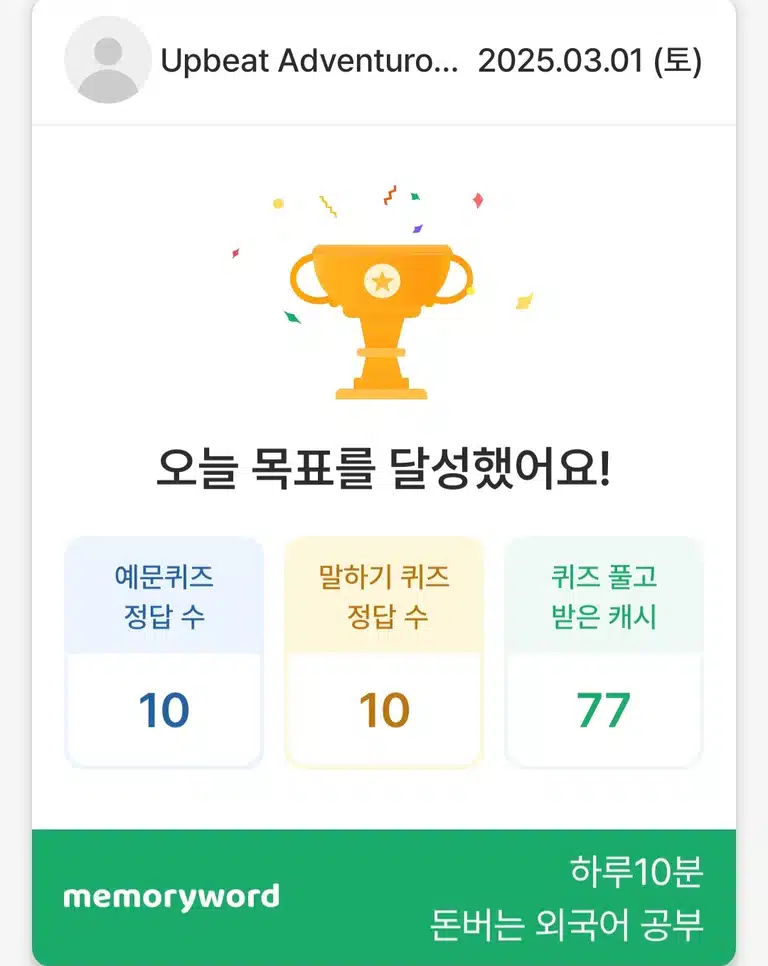Tap the trophy's left handle
Viewport: 768px width, 966px height.
pyautogui.click(x=306, y=278)
